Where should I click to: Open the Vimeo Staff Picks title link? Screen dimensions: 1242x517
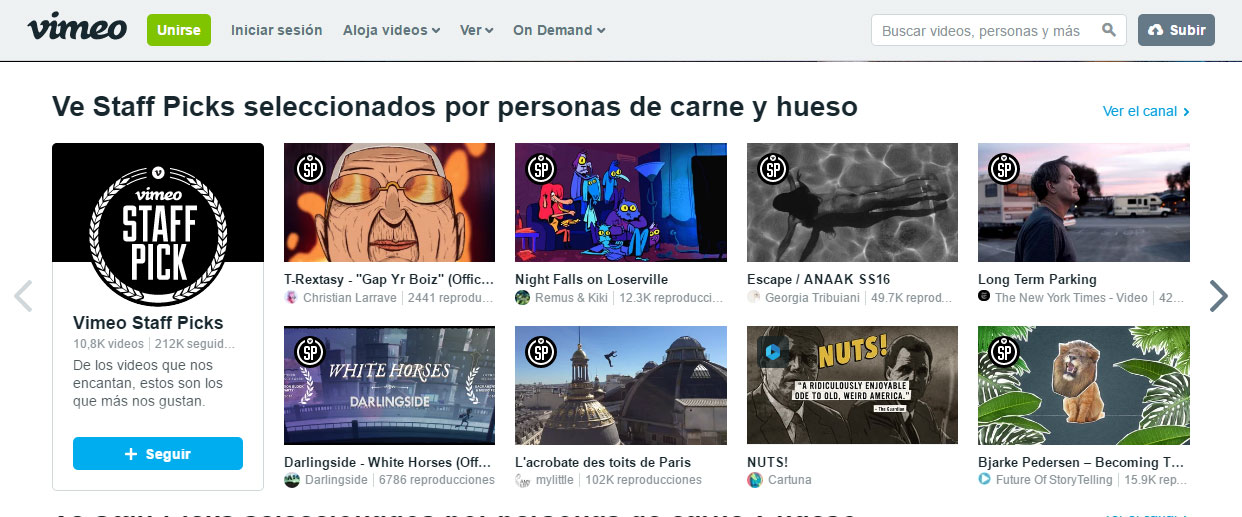148,323
